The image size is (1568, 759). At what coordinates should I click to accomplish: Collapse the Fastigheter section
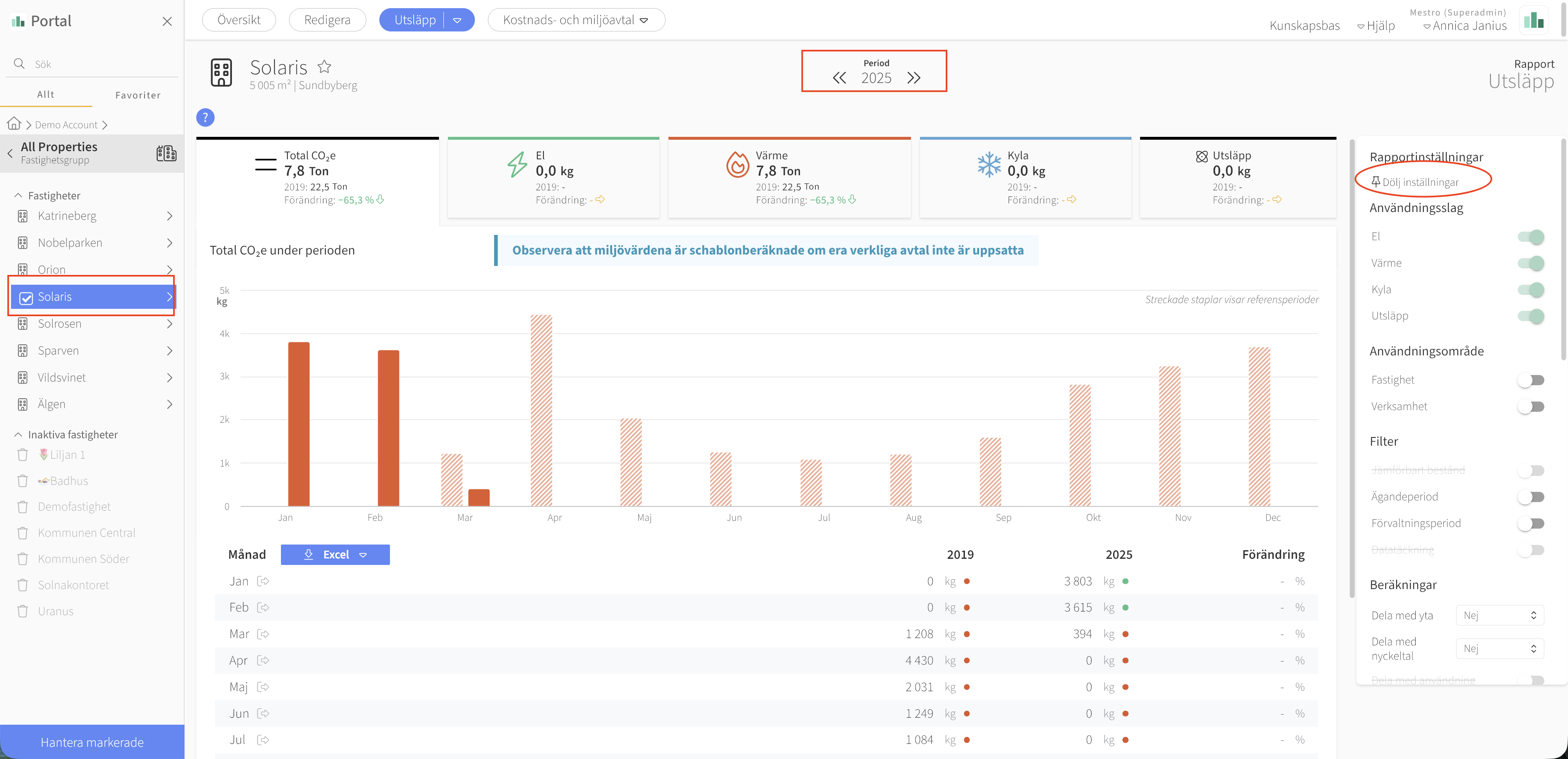point(18,196)
